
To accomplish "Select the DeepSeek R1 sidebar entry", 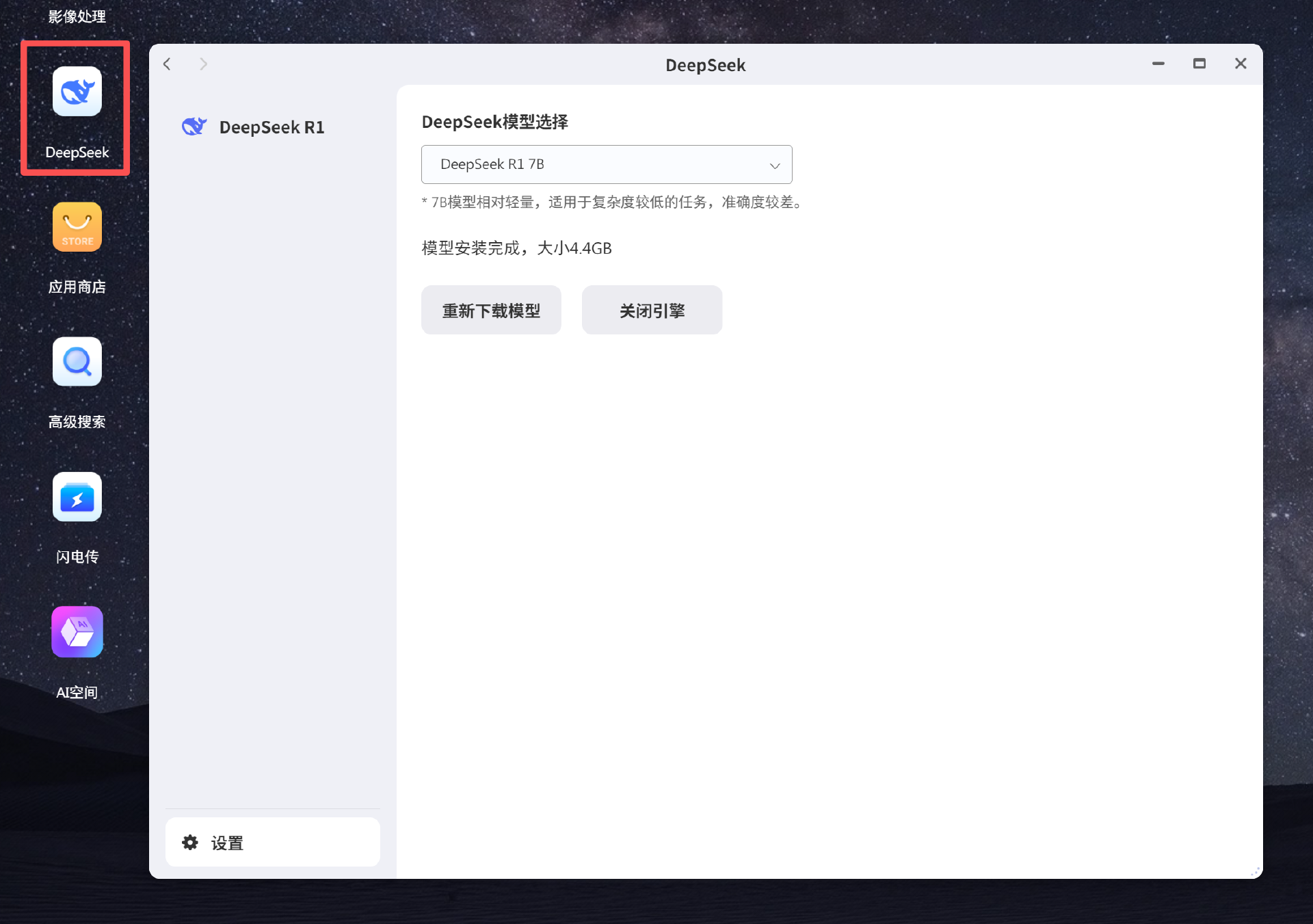I will click(271, 127).
